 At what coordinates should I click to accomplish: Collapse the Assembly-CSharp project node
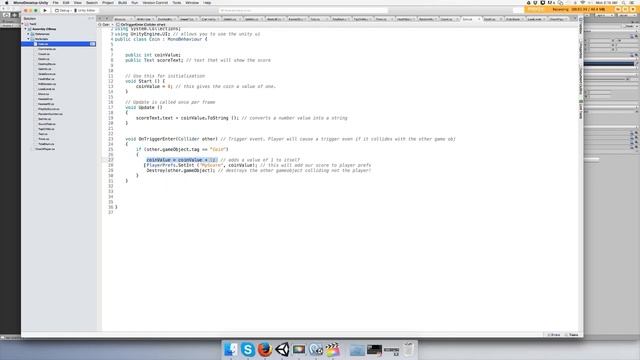[x=26, y=29]
